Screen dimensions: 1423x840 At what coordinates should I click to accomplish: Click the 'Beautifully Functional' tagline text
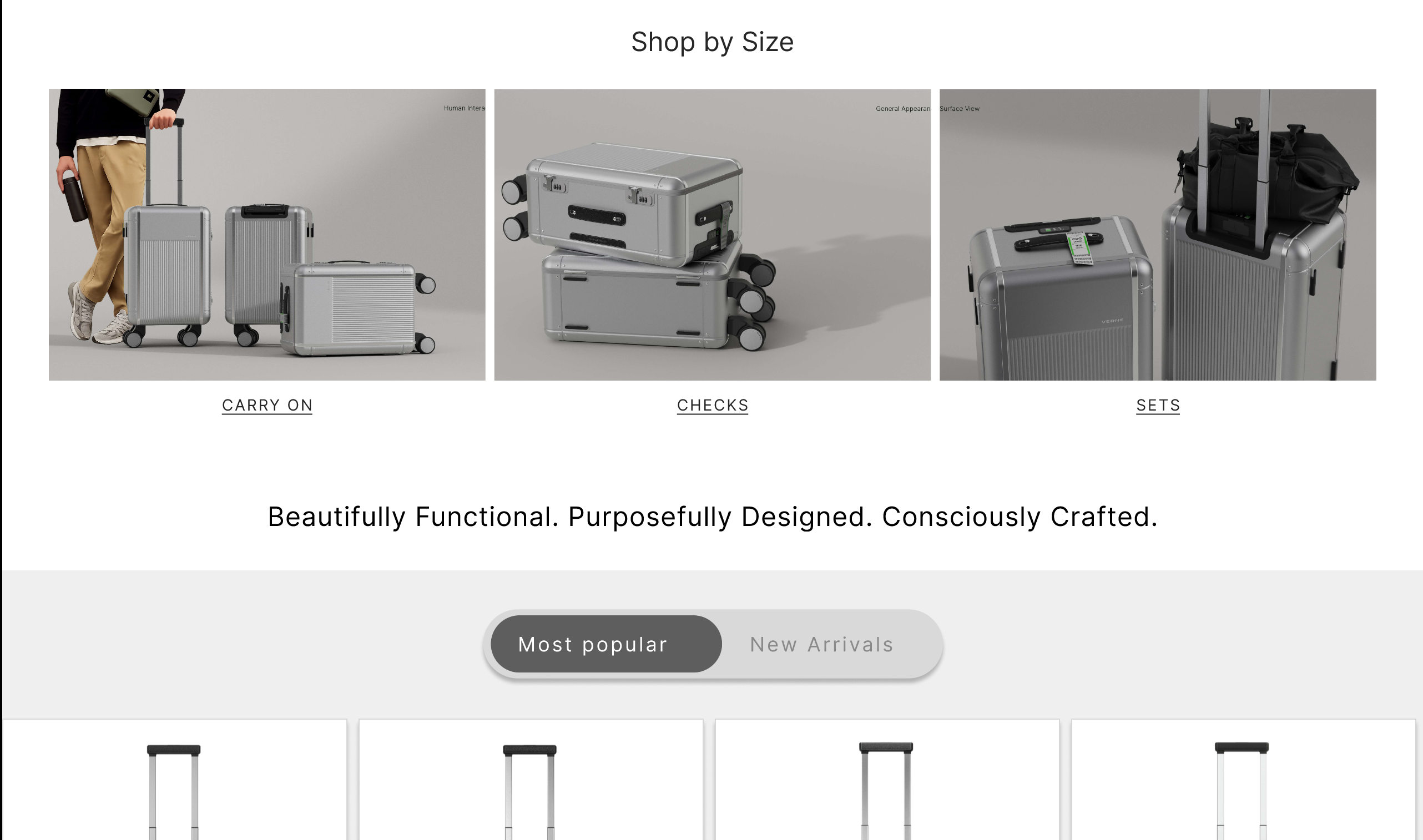[x=712, y=517]
